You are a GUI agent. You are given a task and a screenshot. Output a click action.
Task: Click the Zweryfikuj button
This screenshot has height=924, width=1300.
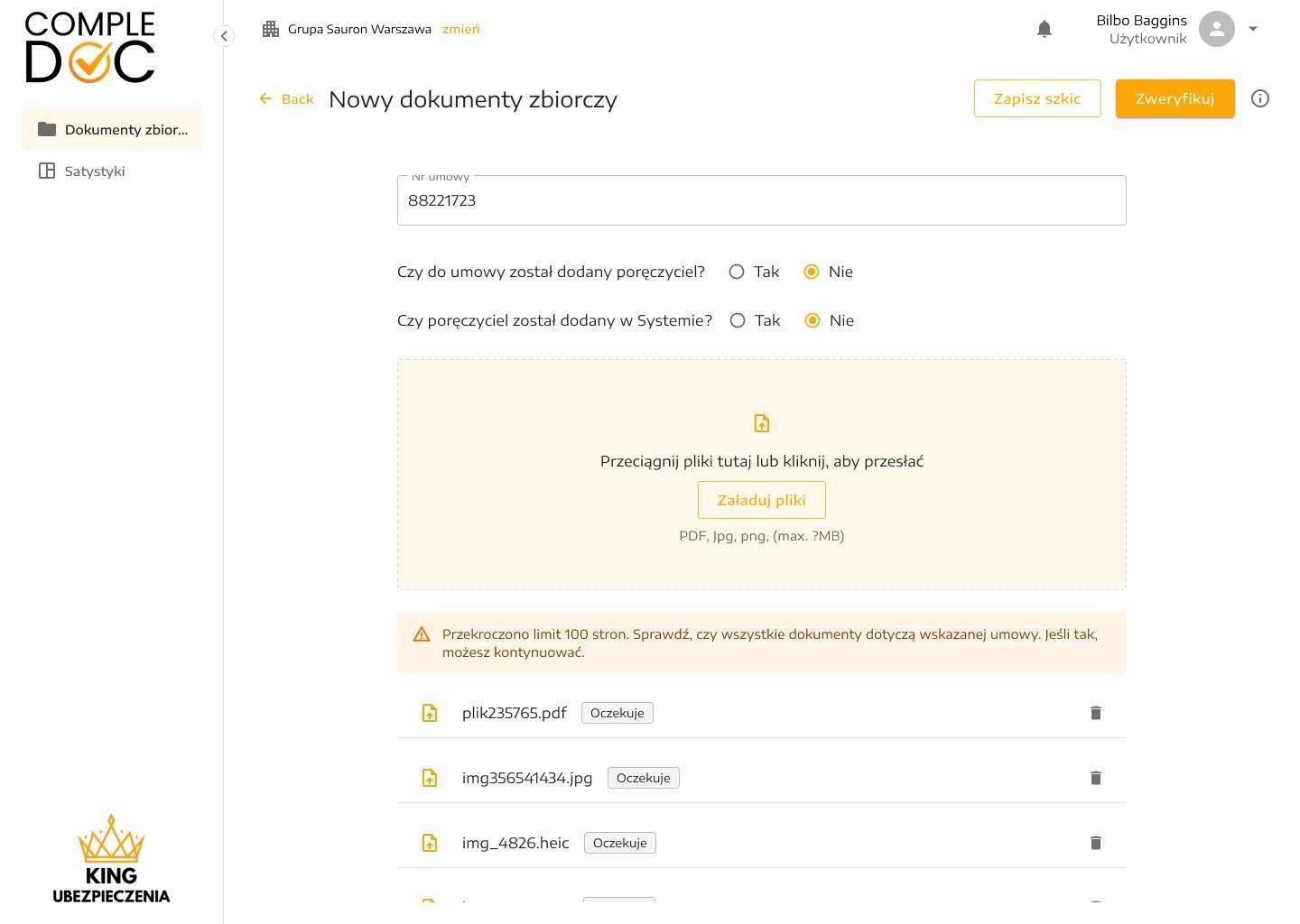(1175, 98)
